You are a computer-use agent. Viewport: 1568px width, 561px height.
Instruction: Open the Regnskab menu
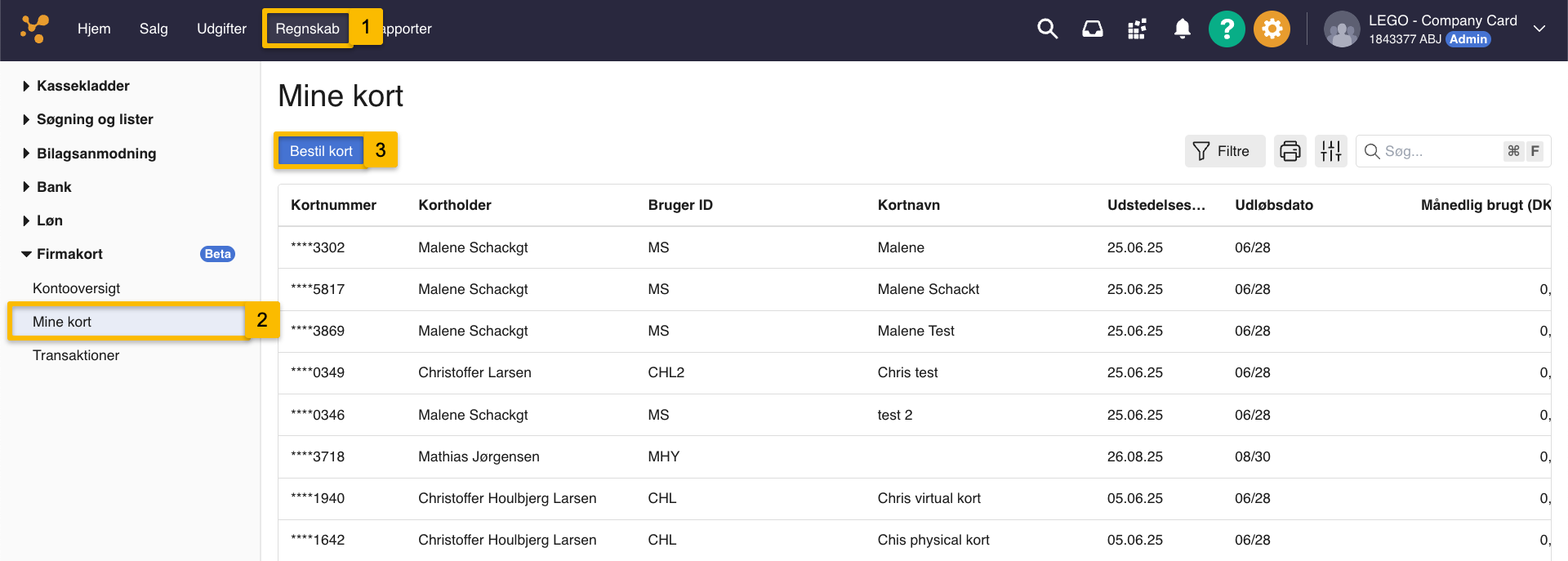coord(307,29)
